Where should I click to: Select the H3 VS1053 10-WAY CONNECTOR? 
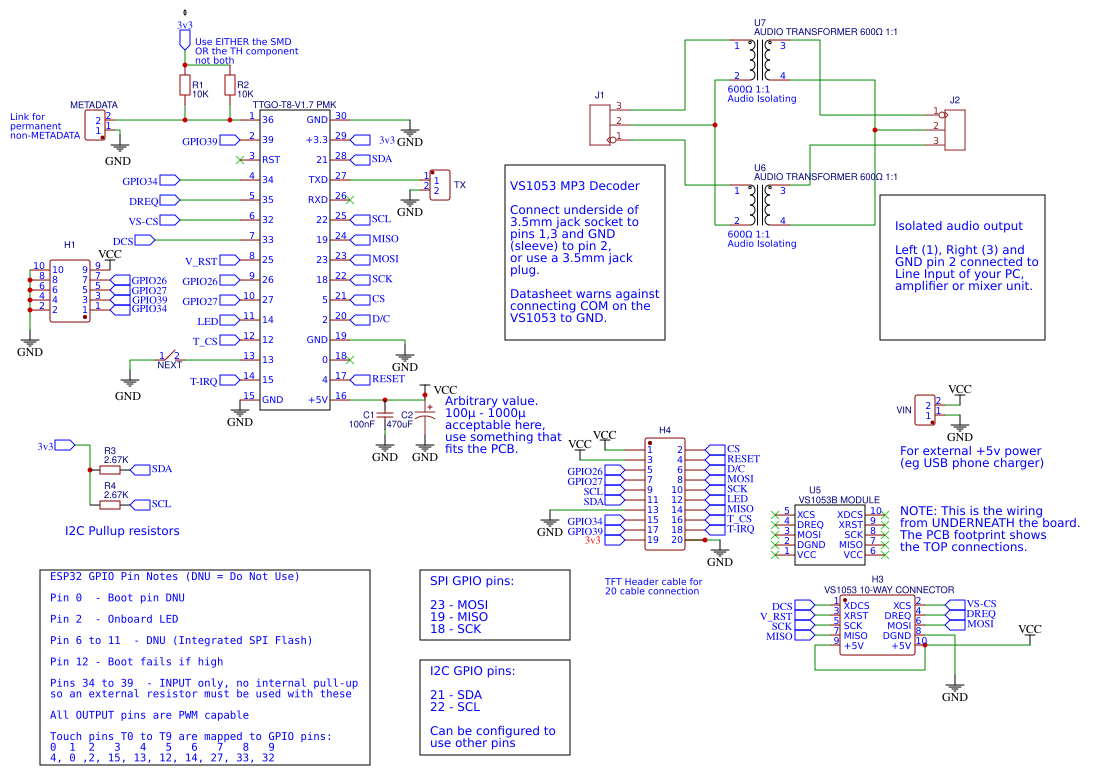pos(878,625)
